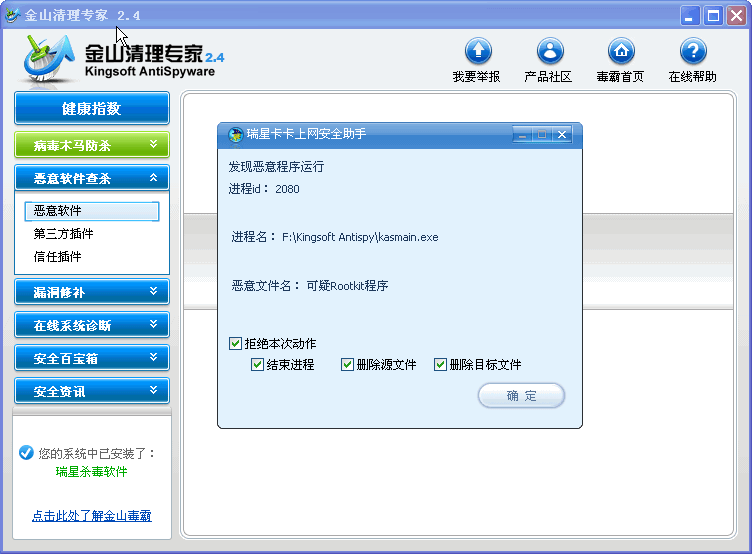
Task: Follow the 点击此处了解金山毒霸 link
Action: pos(92,516)
